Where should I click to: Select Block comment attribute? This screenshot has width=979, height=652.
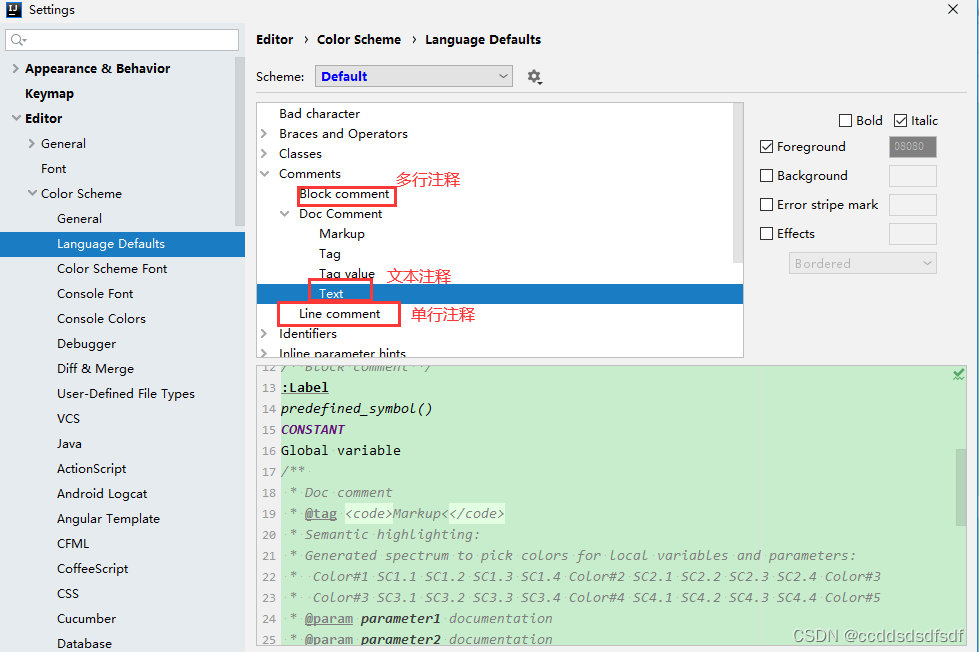tap(345, 194)
